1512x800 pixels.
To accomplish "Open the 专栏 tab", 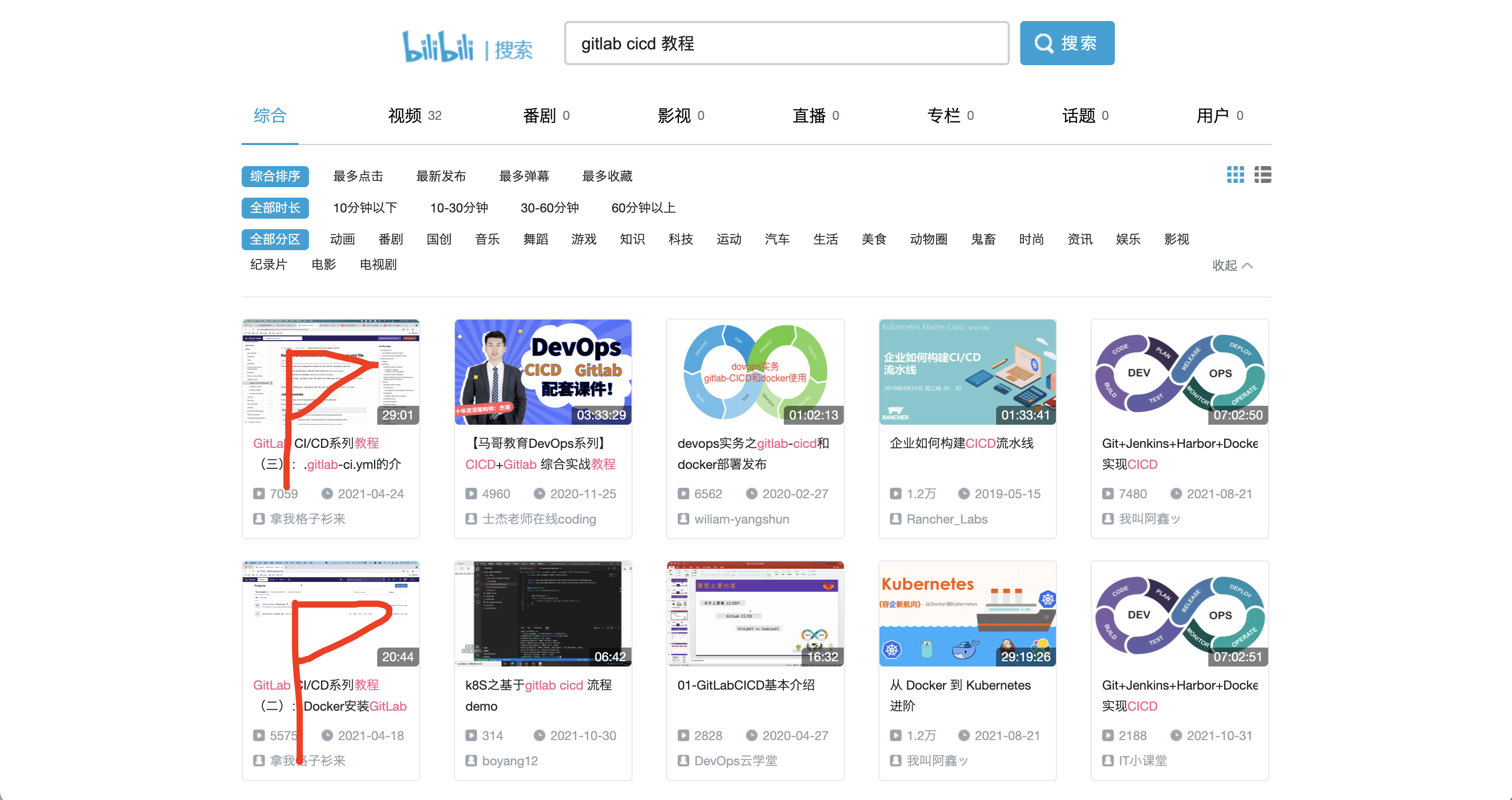I will coord(950,116).
